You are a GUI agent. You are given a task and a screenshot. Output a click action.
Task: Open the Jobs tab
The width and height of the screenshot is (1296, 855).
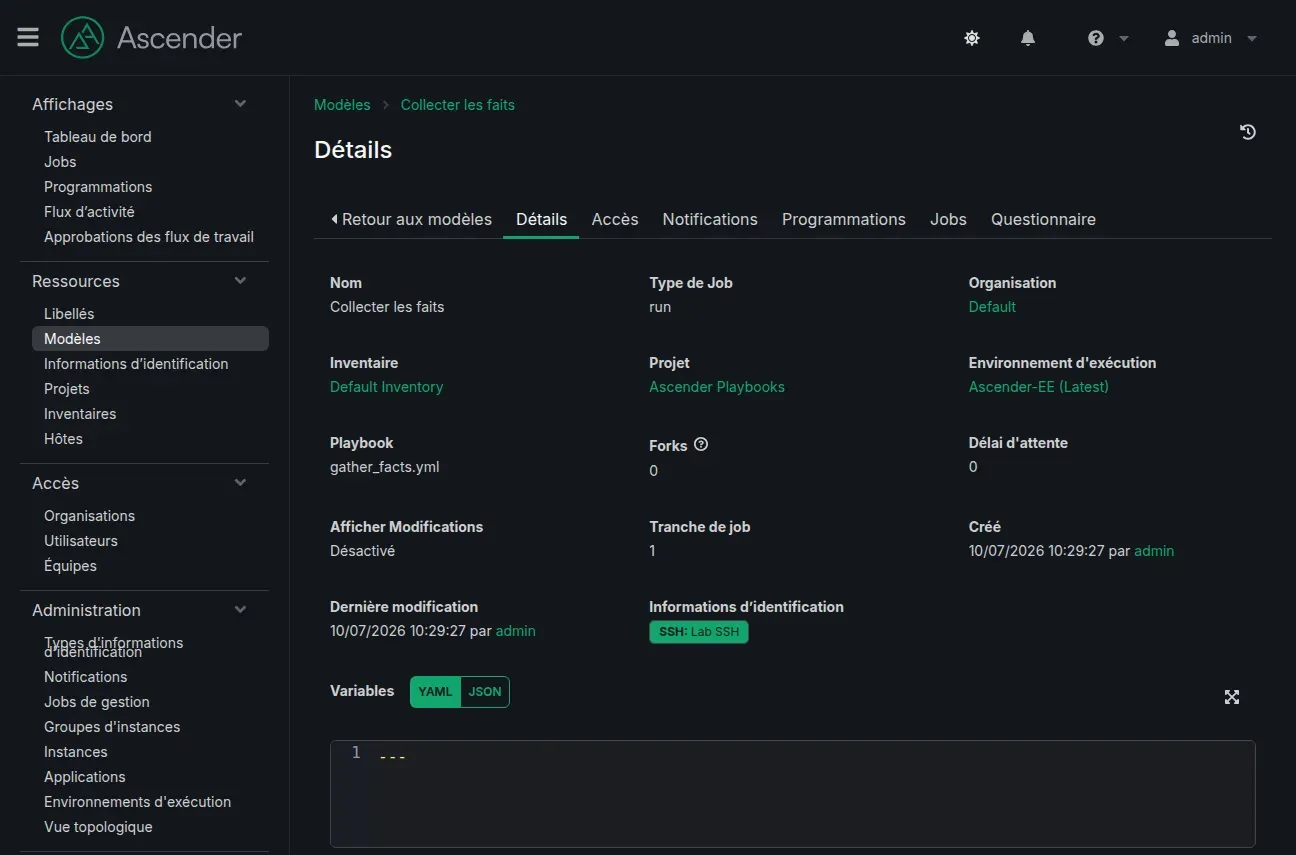point(948,219)
